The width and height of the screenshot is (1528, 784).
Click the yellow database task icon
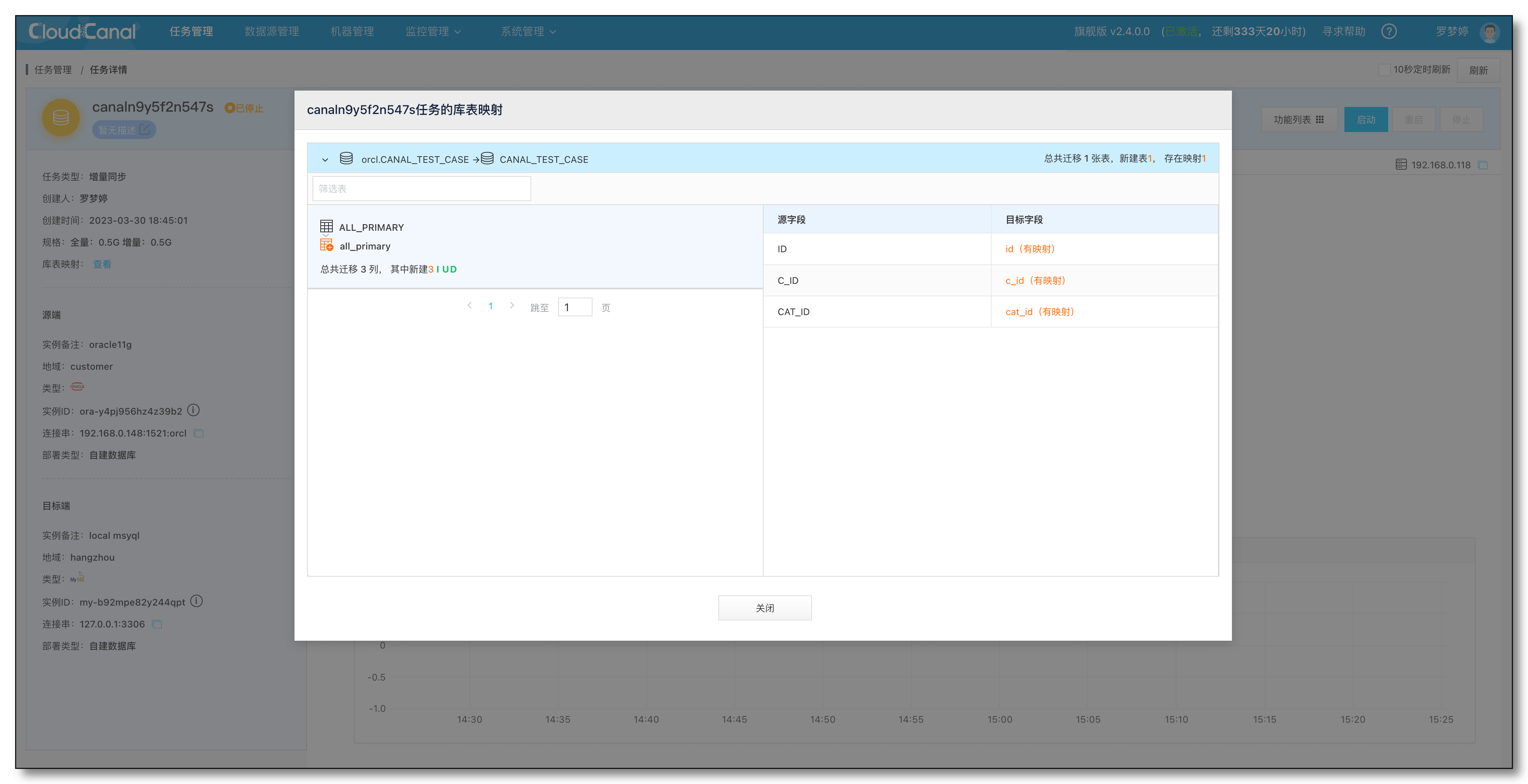click(x=61, y=118)
